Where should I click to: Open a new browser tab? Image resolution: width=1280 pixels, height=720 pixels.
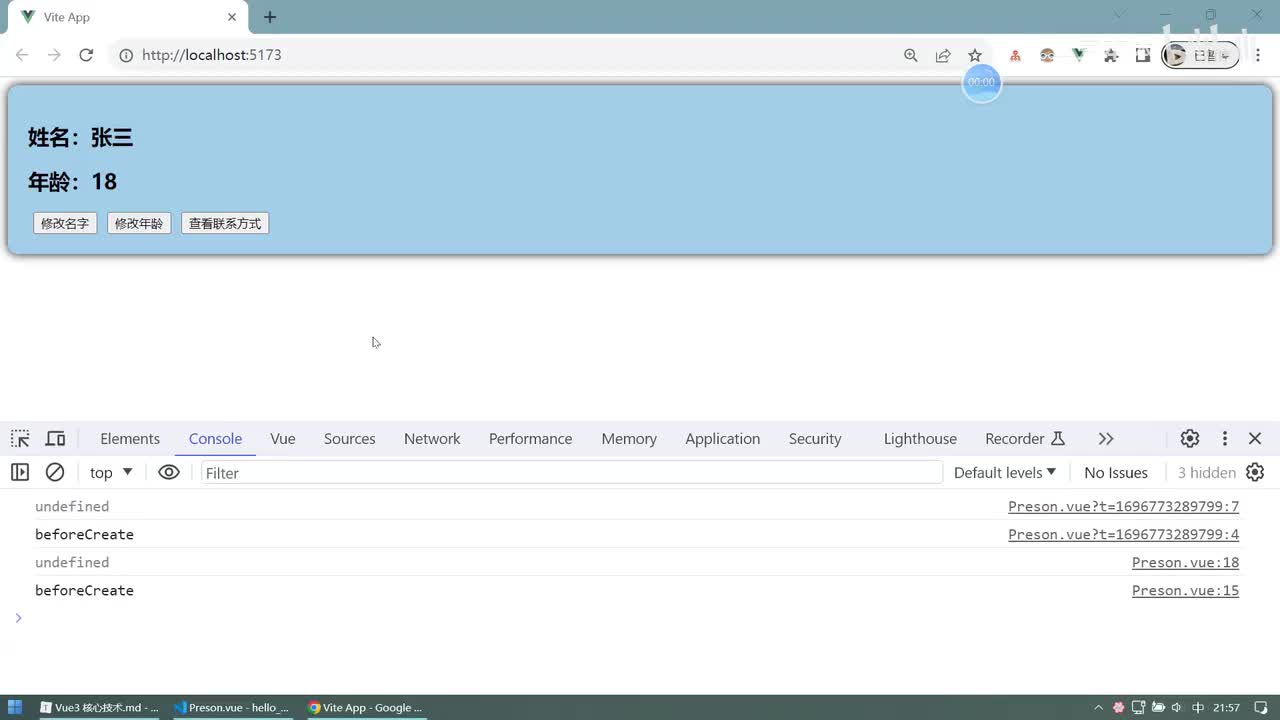(270, 17)
